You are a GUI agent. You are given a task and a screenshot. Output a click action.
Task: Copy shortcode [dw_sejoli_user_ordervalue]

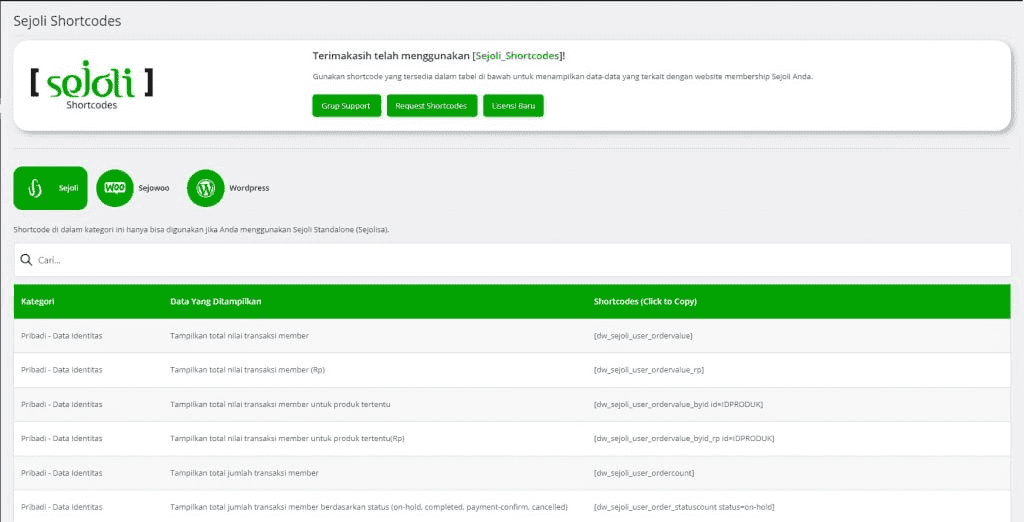point(643,336)
